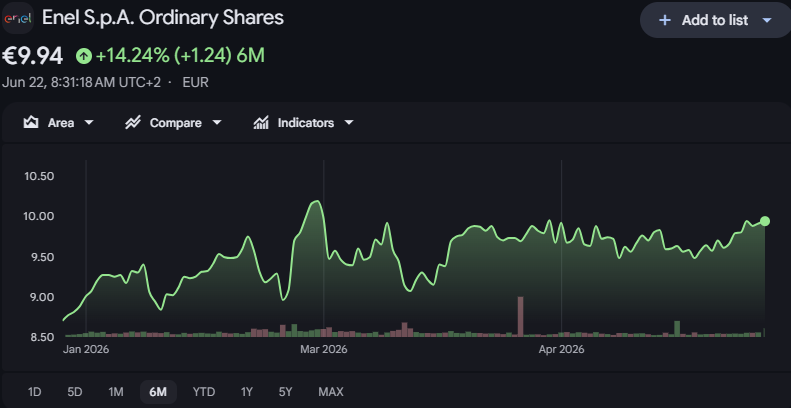Click the tallest red volume bar before Apr 2026
Image resolution: width=791 pixels, height=408 pixels.
pos(521,316)
